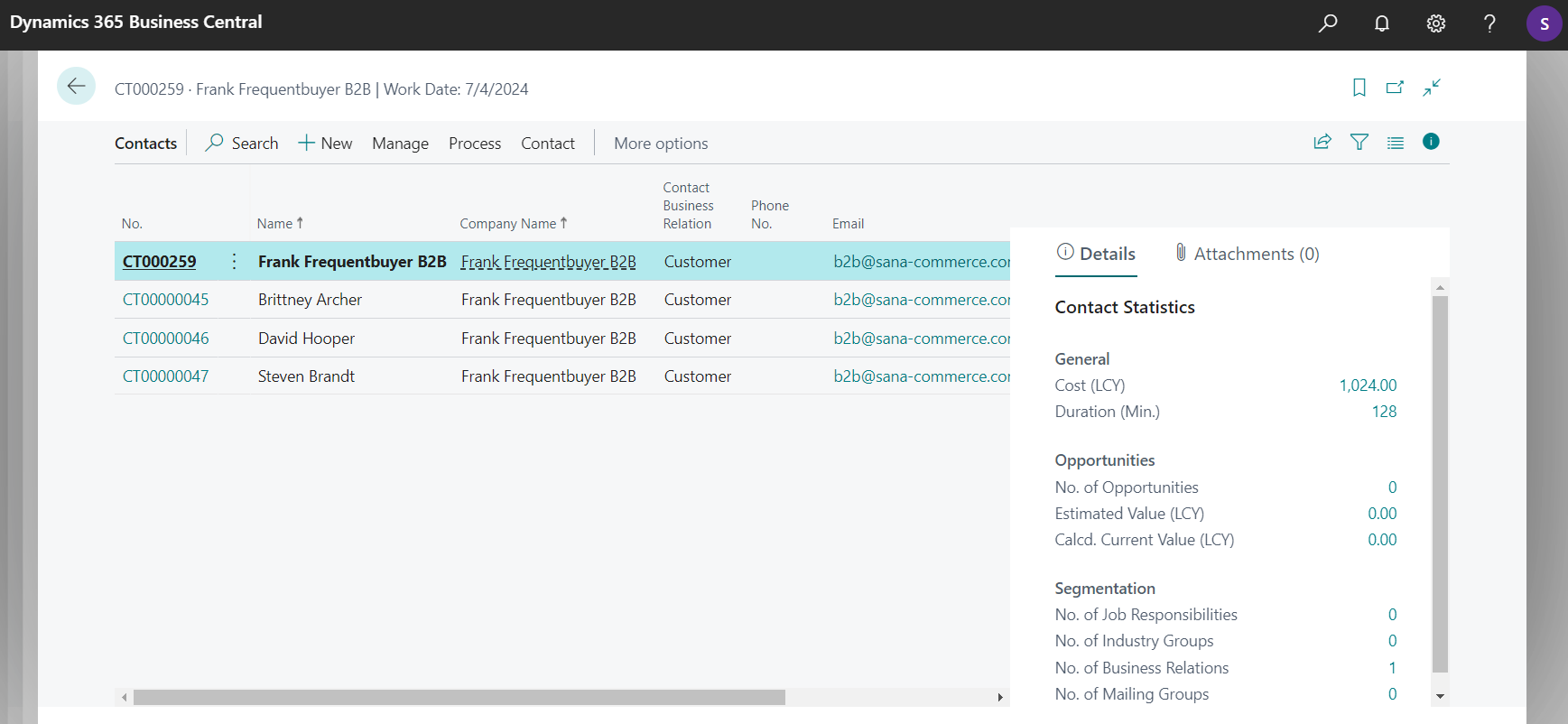The image size is (1568, 724).
Task: Open contact CT00000047 link
Action: coord(165,376)
